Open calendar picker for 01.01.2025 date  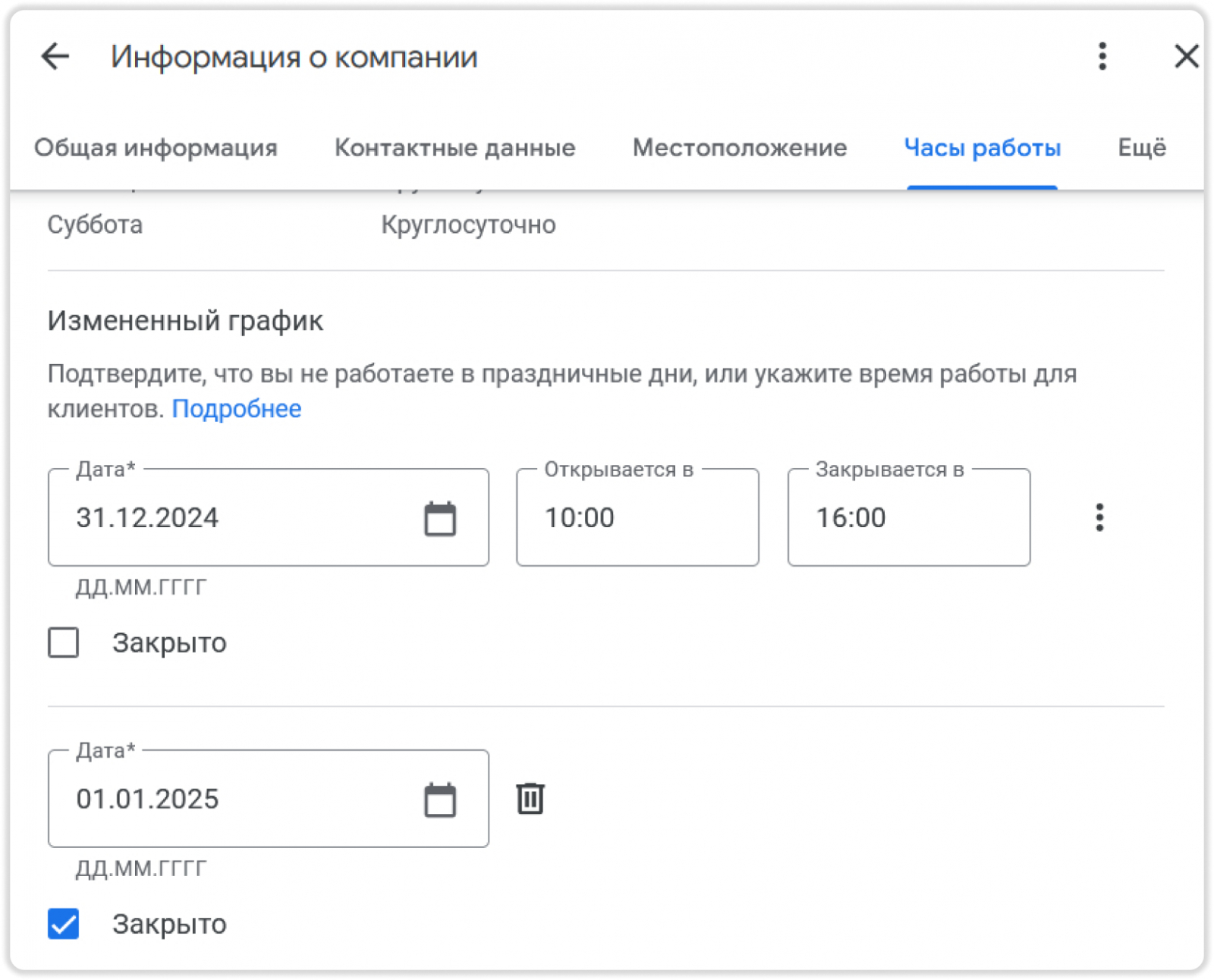[x=440, y=800]
